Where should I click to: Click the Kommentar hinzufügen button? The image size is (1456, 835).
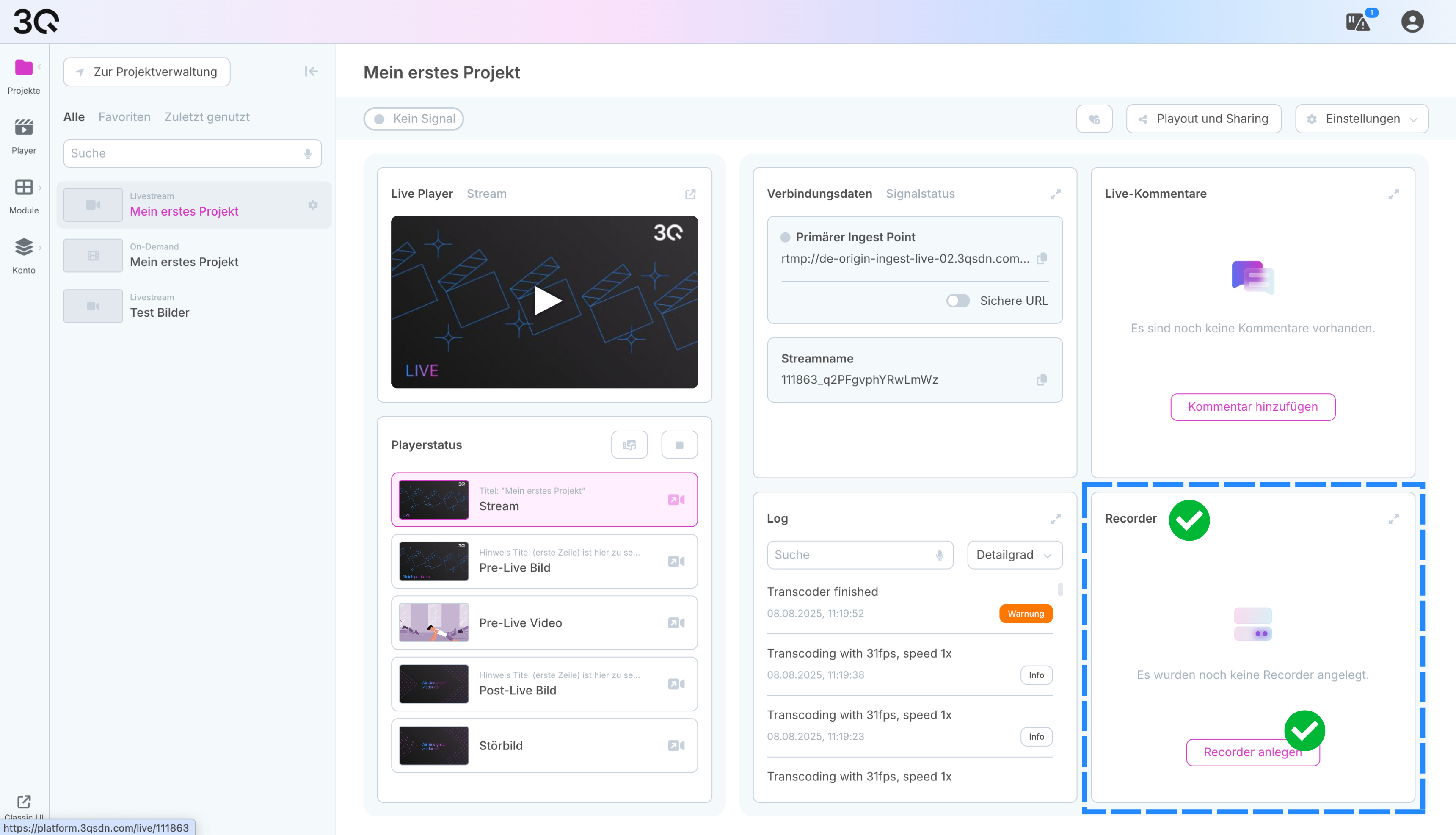[x=1252, y=406]
